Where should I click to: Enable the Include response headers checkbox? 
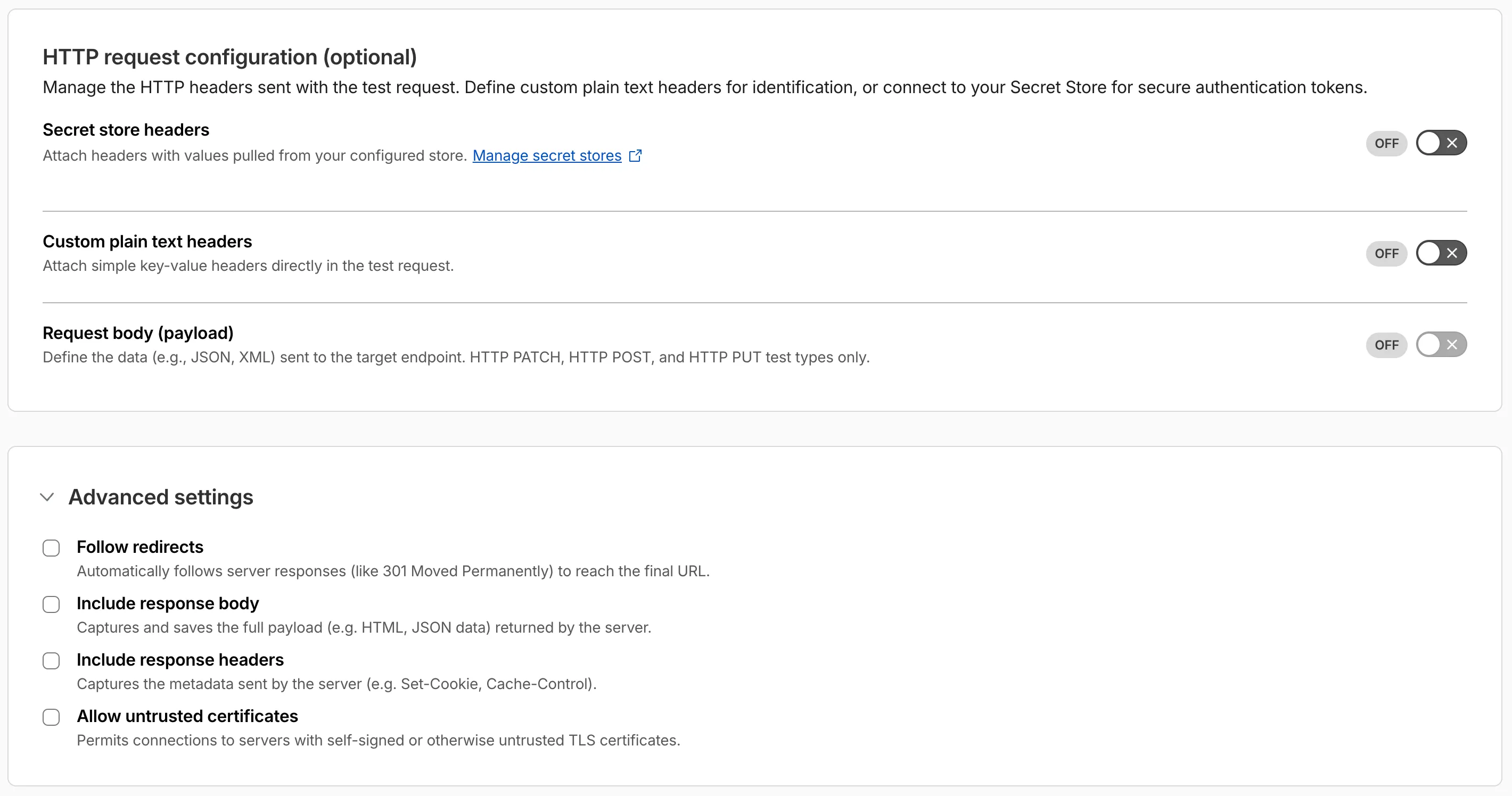[51, 660]
